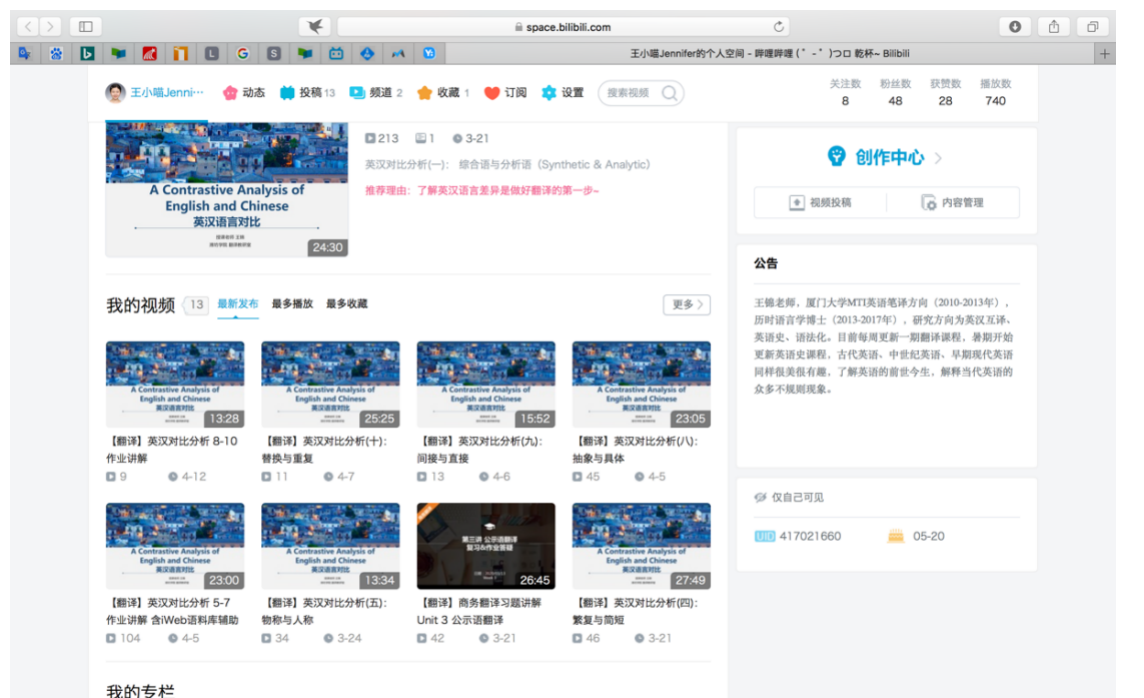Open the 订阅 tab
The image size is (1144, 698).
pos(506,93)
